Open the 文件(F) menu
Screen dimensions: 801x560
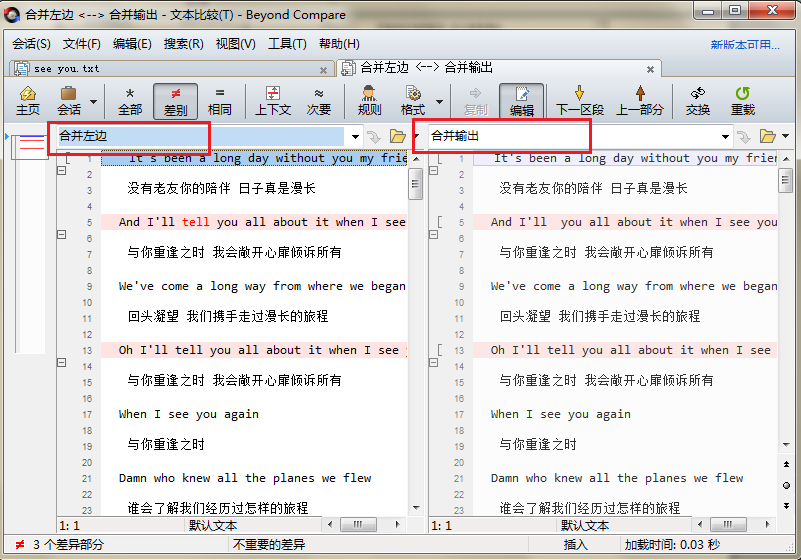coord(82,44)
